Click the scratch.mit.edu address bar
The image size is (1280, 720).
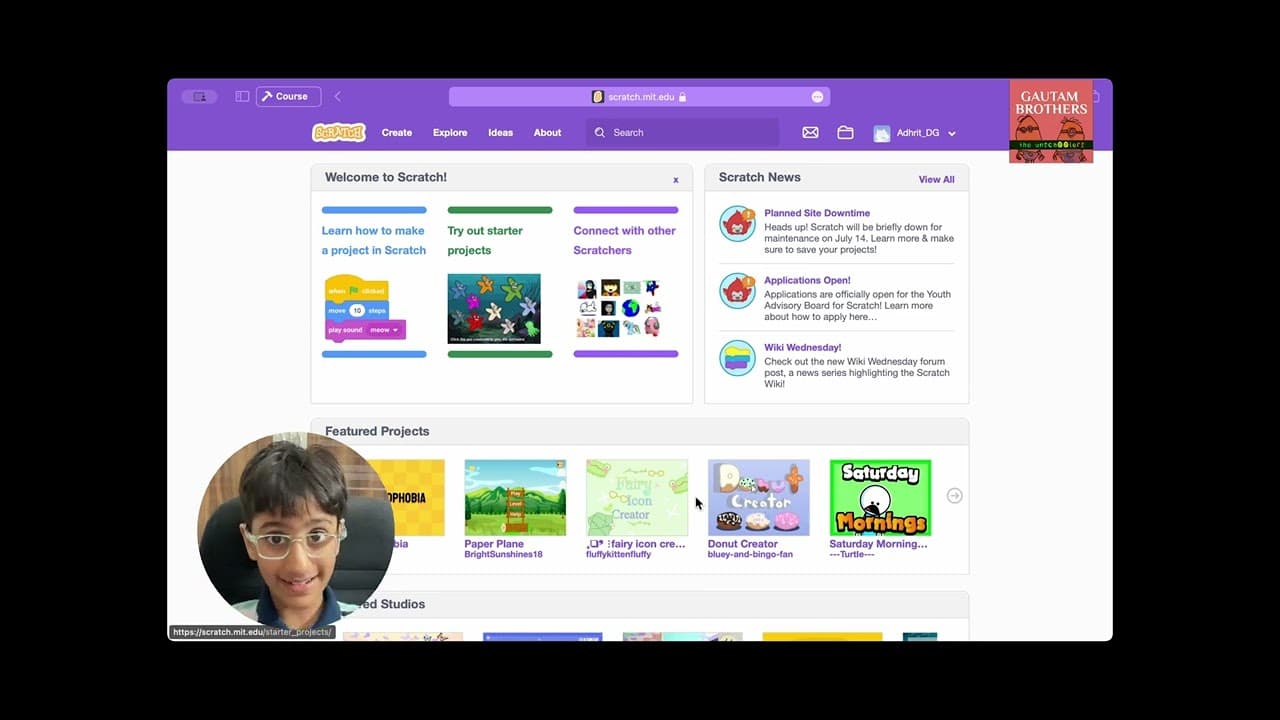pos(639,97)
